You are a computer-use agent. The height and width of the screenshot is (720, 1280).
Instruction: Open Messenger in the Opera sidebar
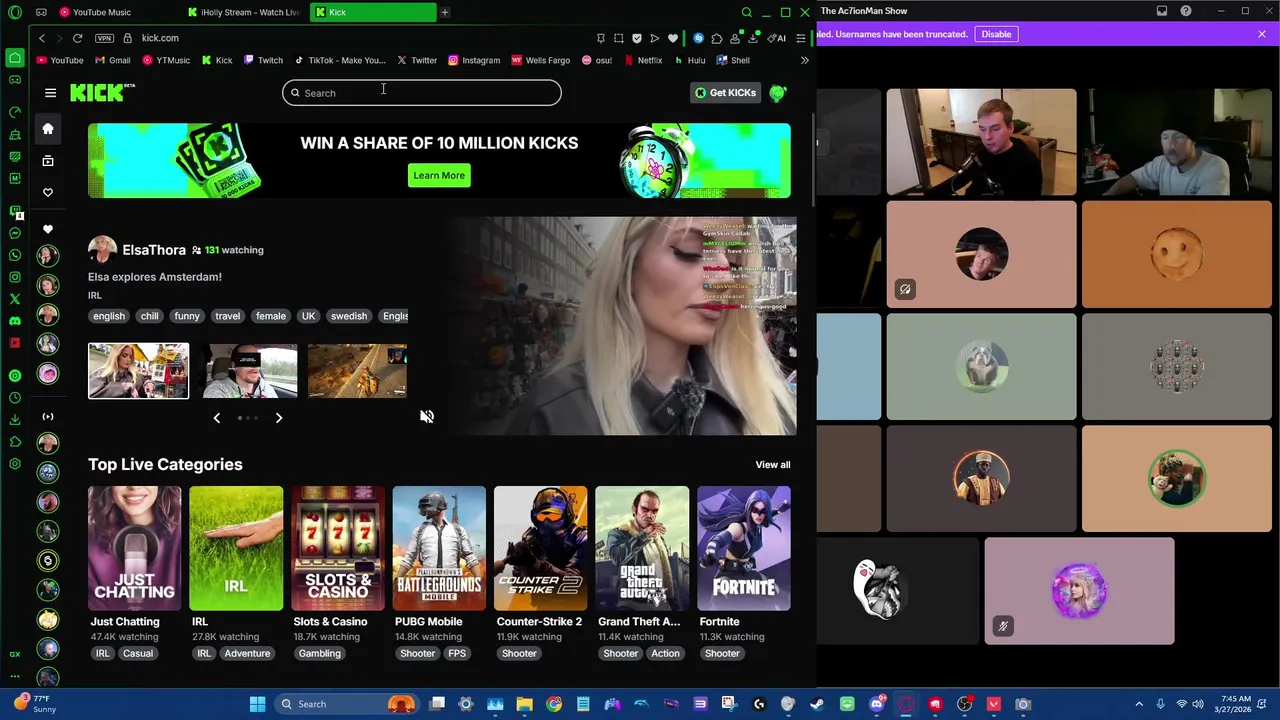click(x=15, y=233)
